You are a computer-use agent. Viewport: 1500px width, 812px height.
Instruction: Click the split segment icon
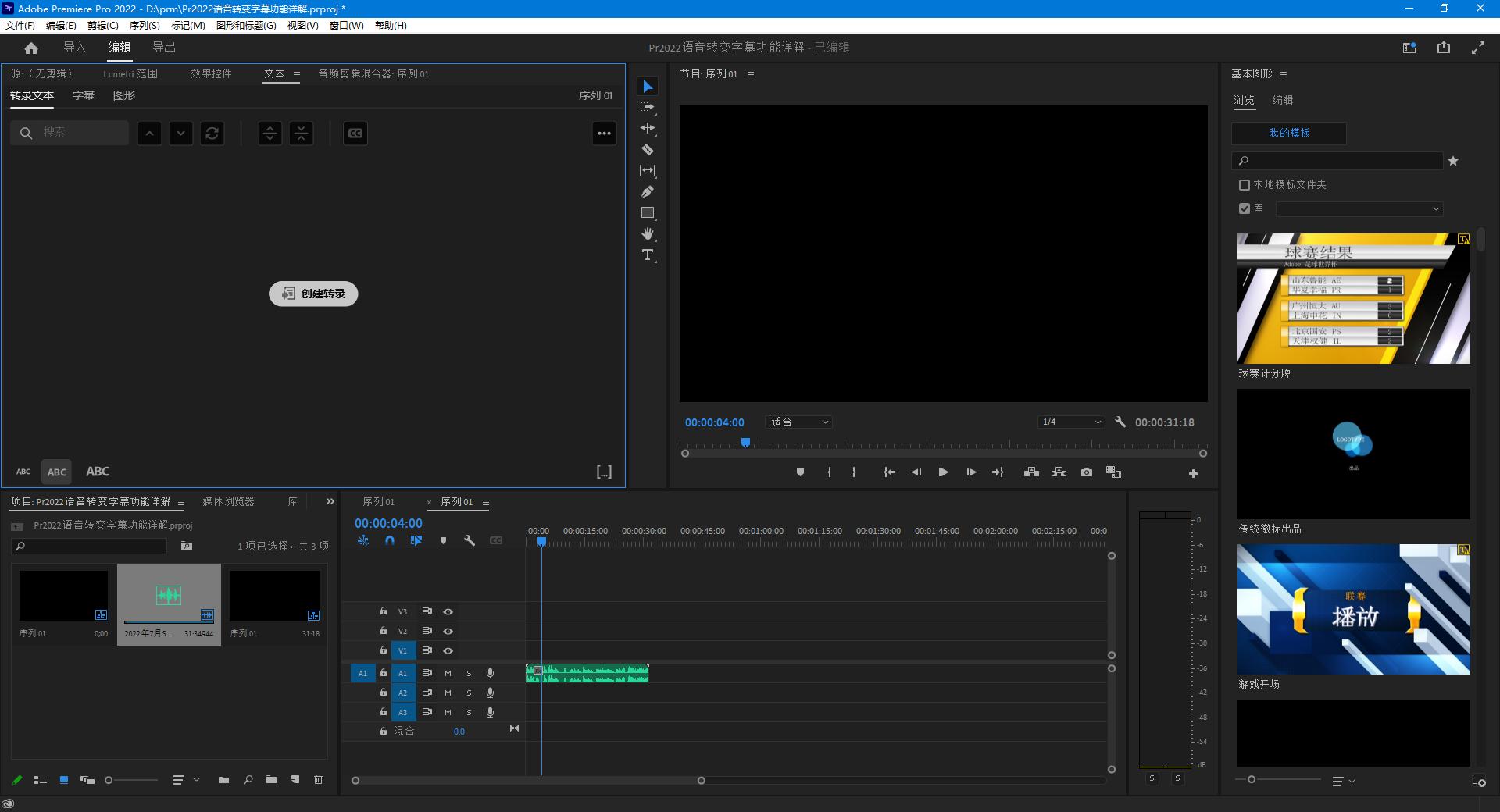(x=270, y=133)
